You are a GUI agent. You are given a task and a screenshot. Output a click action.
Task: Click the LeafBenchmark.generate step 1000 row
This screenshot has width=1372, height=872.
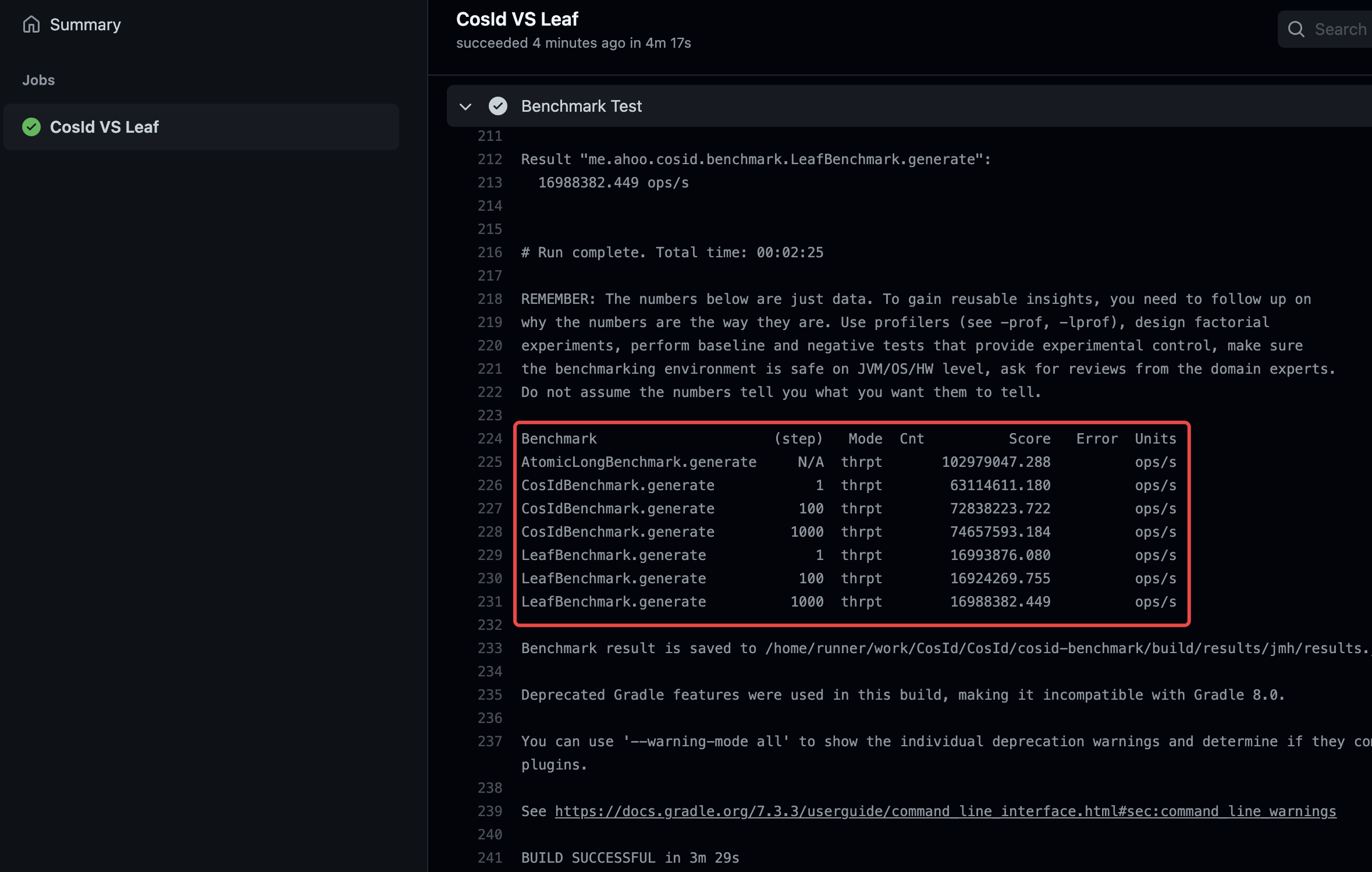click(613, 602)
